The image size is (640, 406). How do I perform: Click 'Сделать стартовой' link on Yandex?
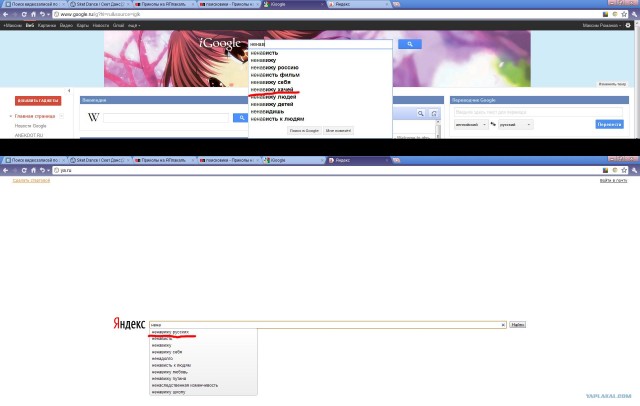31,180
